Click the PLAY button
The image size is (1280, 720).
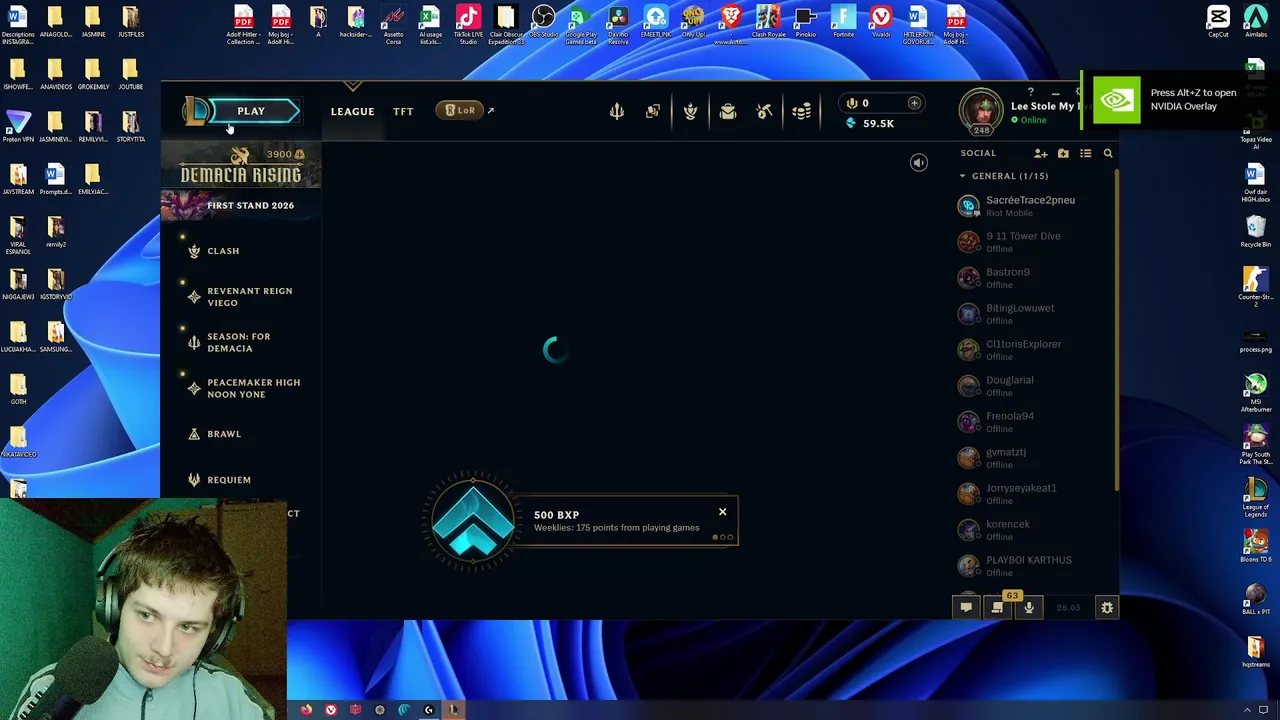pyautogui.click(x=251, y=111)
